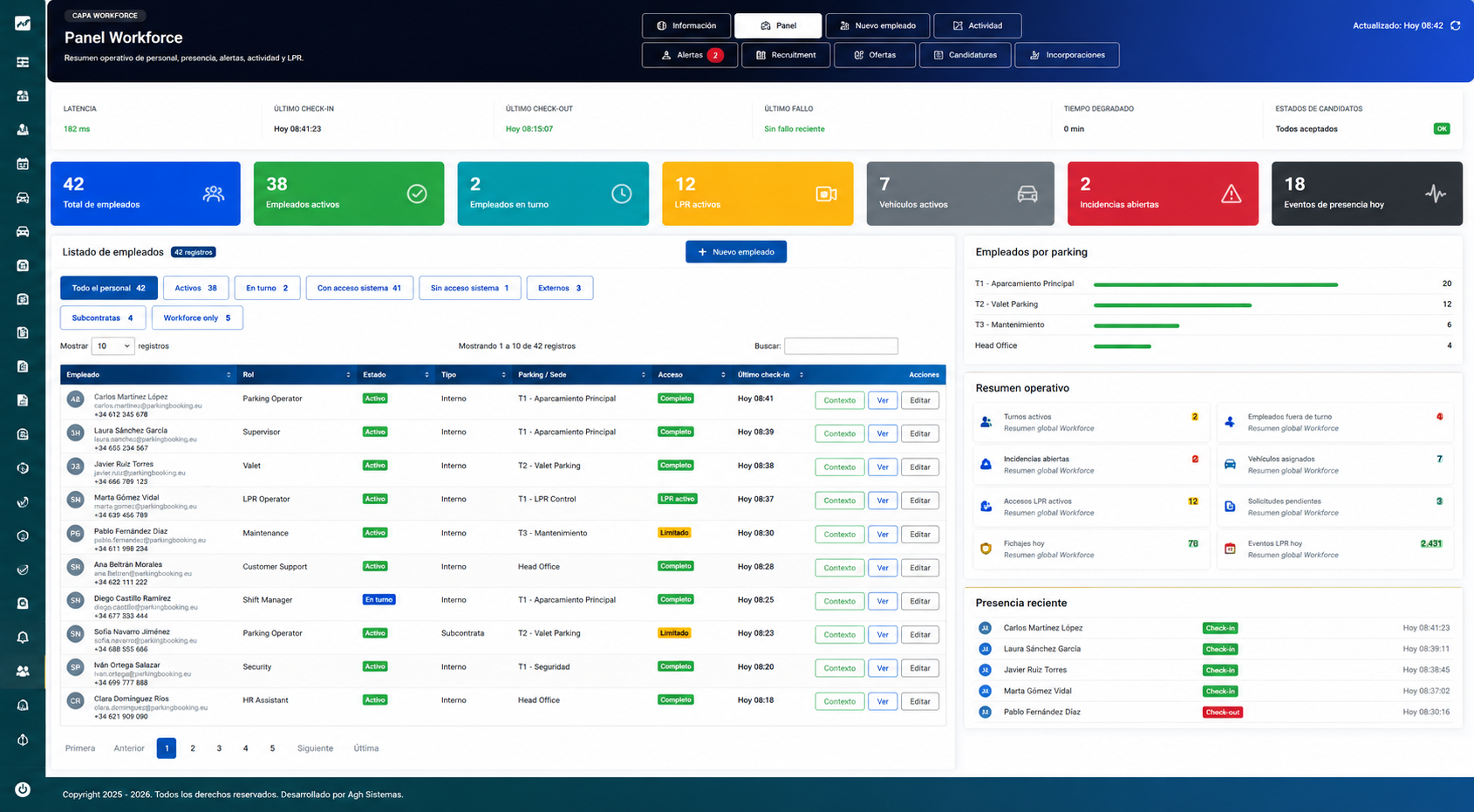Click the checkmark icon on Empleados activos card
The width and height of the screenshot is (1474, 812).
[x=417, y=194]
